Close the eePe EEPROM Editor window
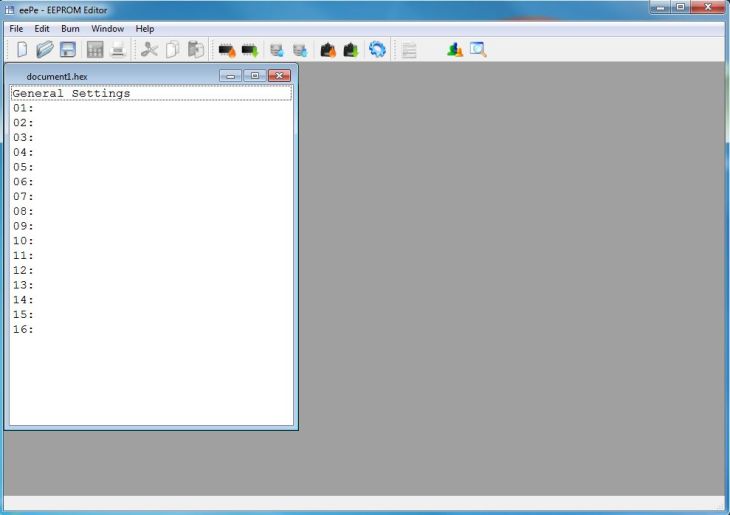730x515 pixels. (708, 7)
